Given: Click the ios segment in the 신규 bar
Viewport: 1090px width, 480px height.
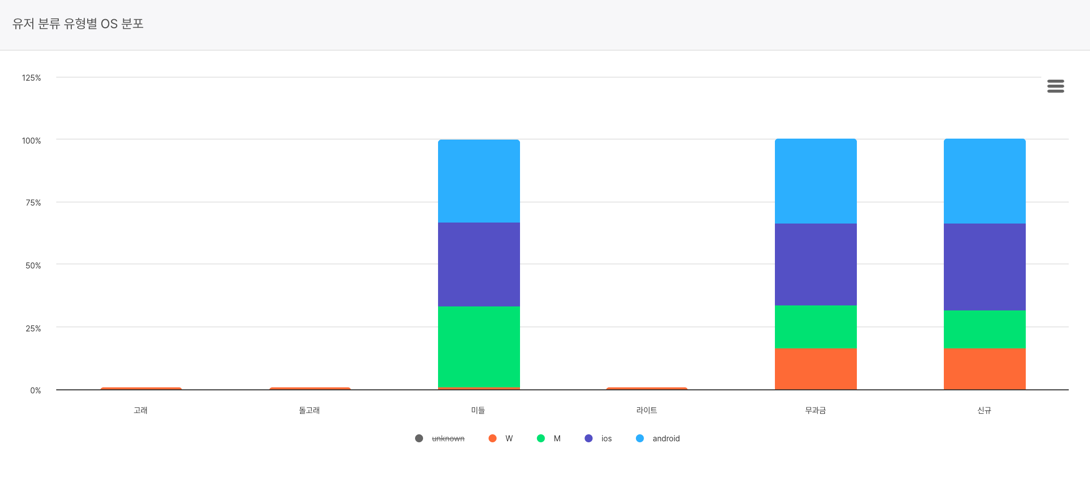Looking at the screenshot, I should 984,267.
